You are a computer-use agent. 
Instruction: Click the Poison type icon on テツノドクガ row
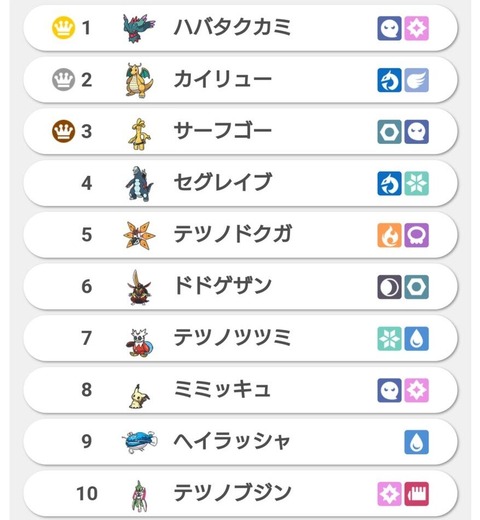click(416, 235)
